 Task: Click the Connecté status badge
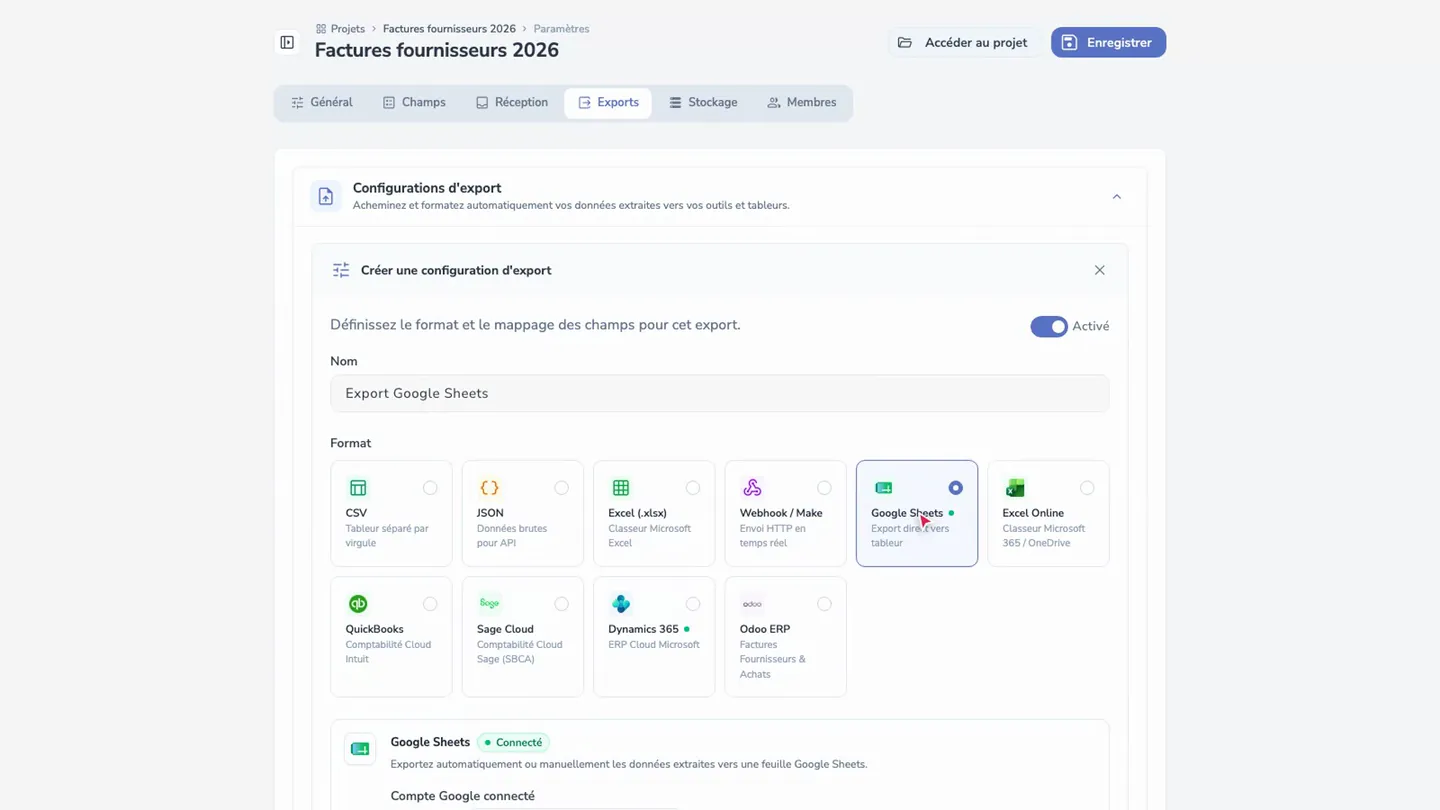pos(513,743)
